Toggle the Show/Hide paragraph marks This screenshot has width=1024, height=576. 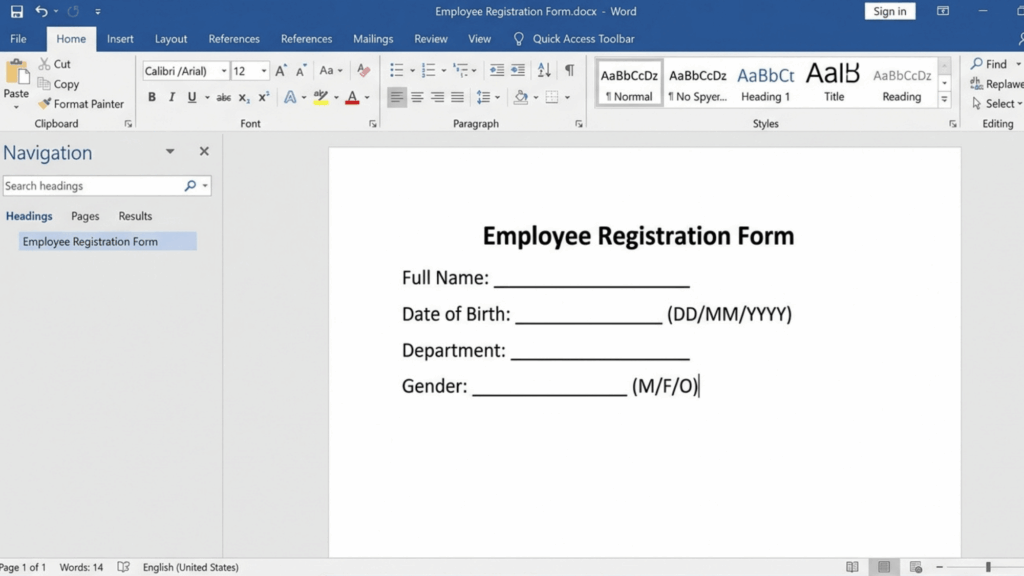pos(570,71)
